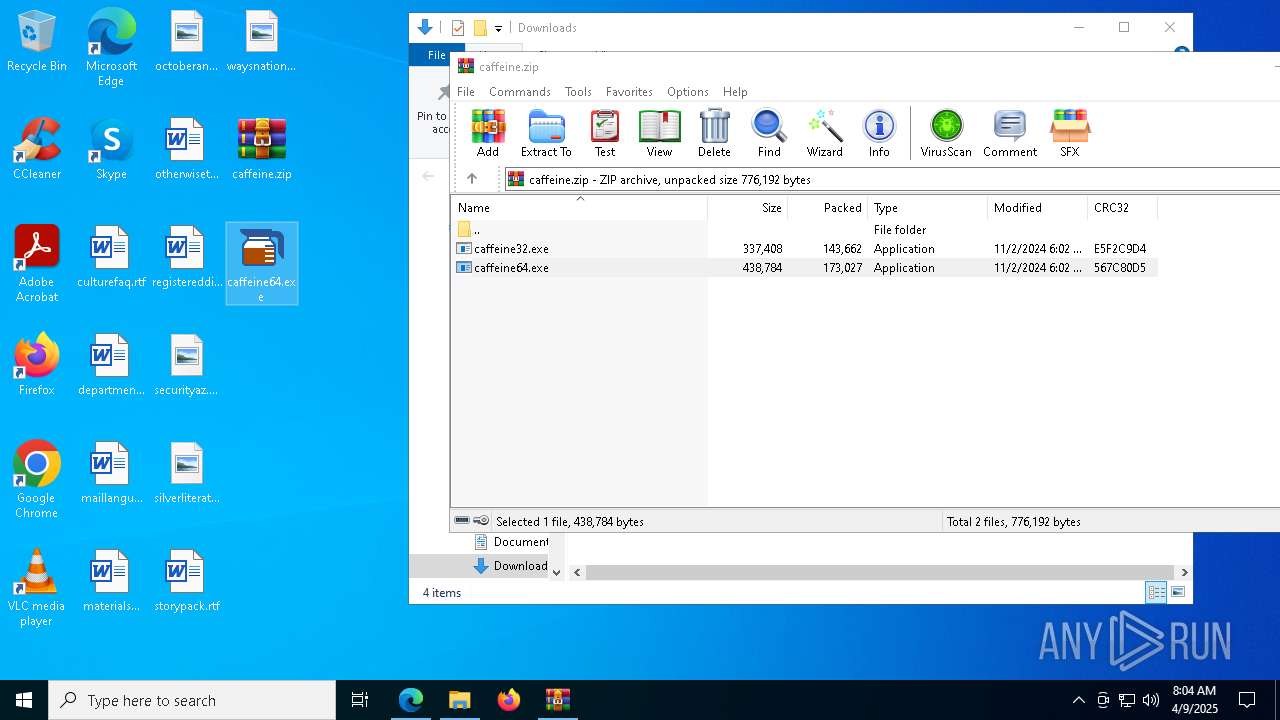
Task: Run the Test archive tool
Action: pos(605,134)
